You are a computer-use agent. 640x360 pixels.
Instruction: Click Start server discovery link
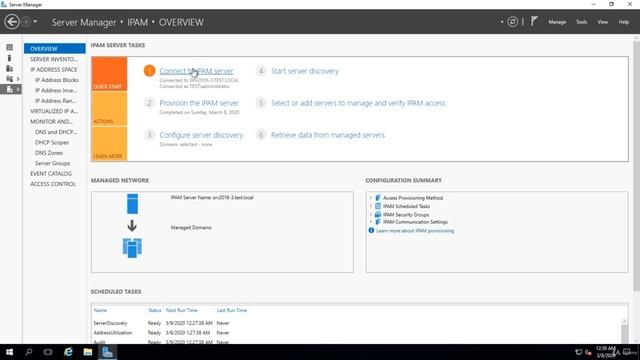[305, 71]
